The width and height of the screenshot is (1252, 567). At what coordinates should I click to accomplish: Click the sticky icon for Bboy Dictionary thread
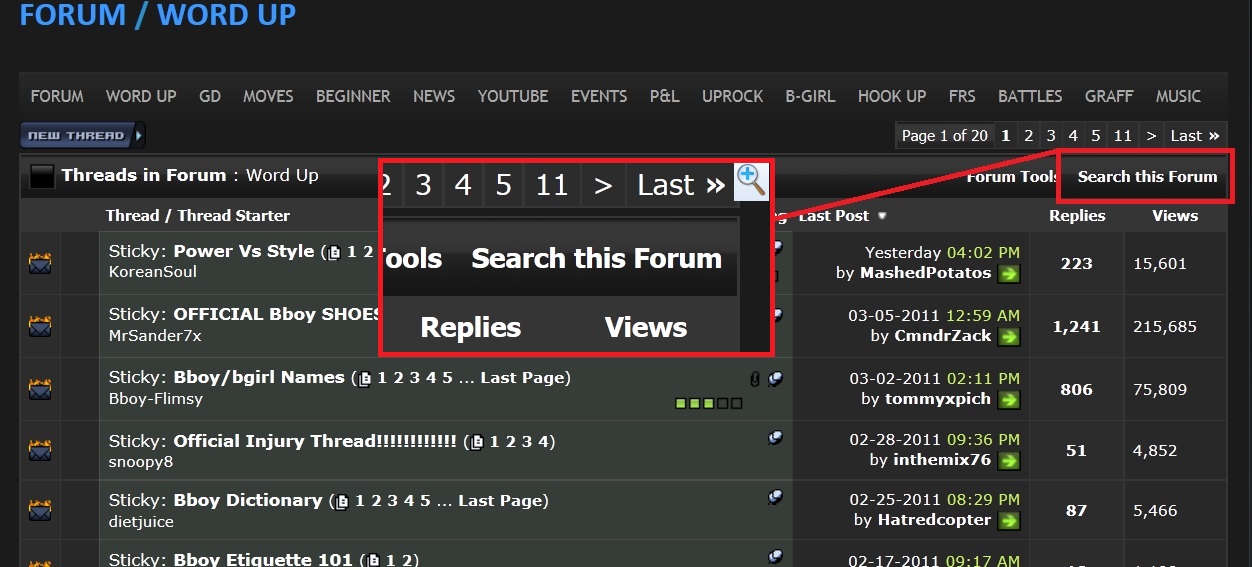(x=40, y=511)
